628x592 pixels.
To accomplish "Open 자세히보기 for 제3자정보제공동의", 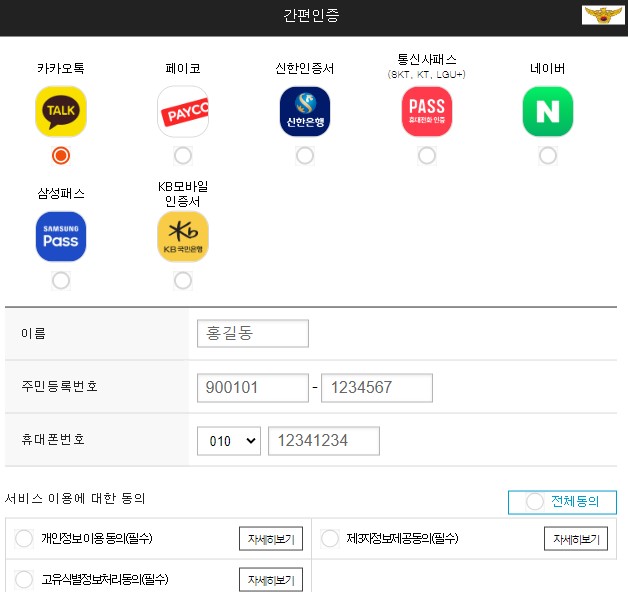I will [x=576, y=539].
